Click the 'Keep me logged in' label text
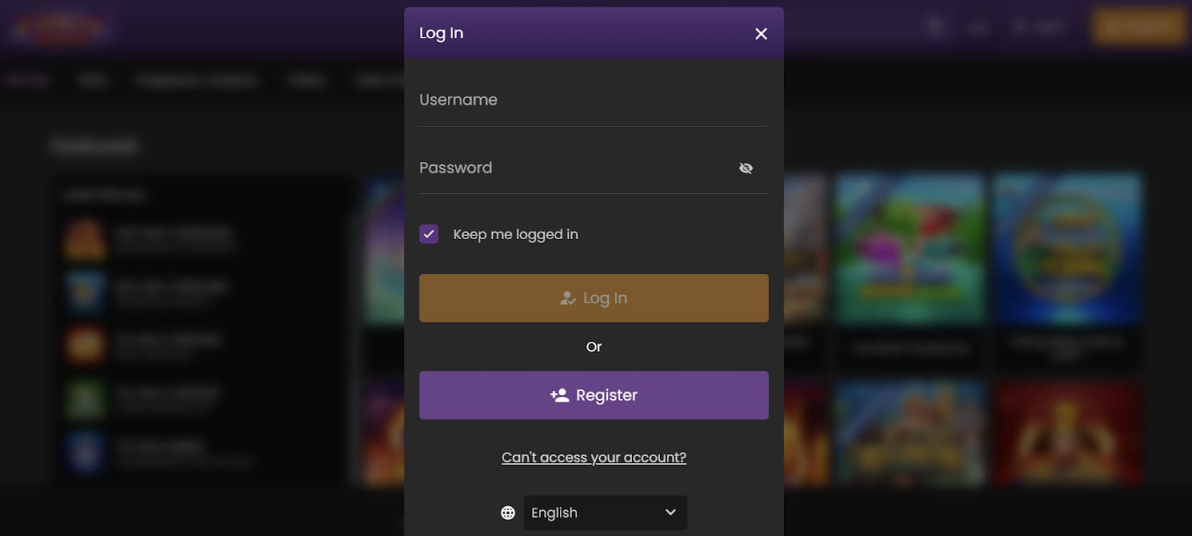Image resolution: width=1192 pixels, height=536 pixels. click(x=515, y=234)
